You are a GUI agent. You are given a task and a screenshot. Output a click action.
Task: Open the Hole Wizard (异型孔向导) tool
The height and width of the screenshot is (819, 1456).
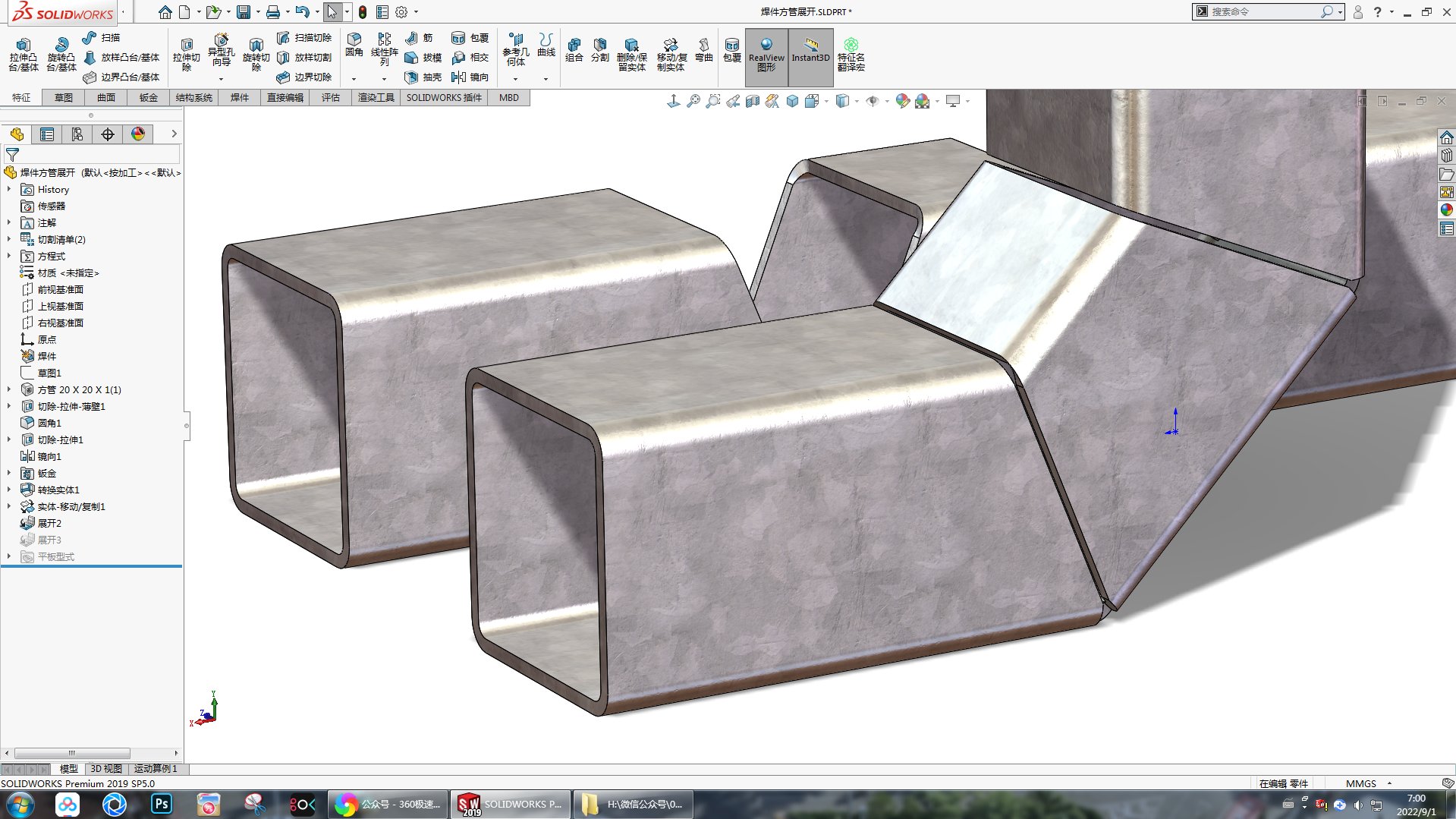click(221, 50)
